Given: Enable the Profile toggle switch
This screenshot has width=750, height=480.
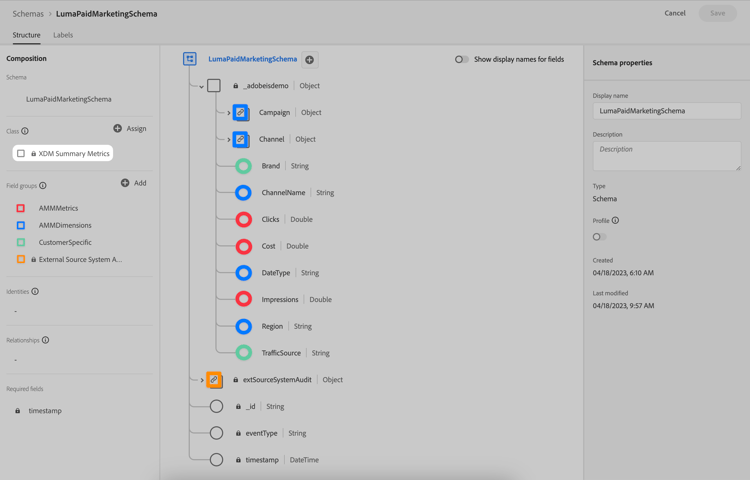Looking at the screenshot, I should coord(599,237).
